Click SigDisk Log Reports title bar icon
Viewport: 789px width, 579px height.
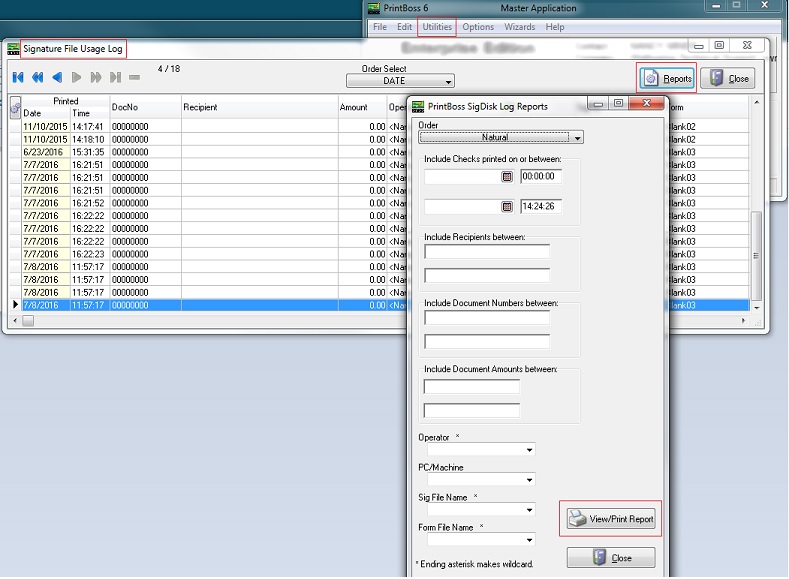coord(418,107)
